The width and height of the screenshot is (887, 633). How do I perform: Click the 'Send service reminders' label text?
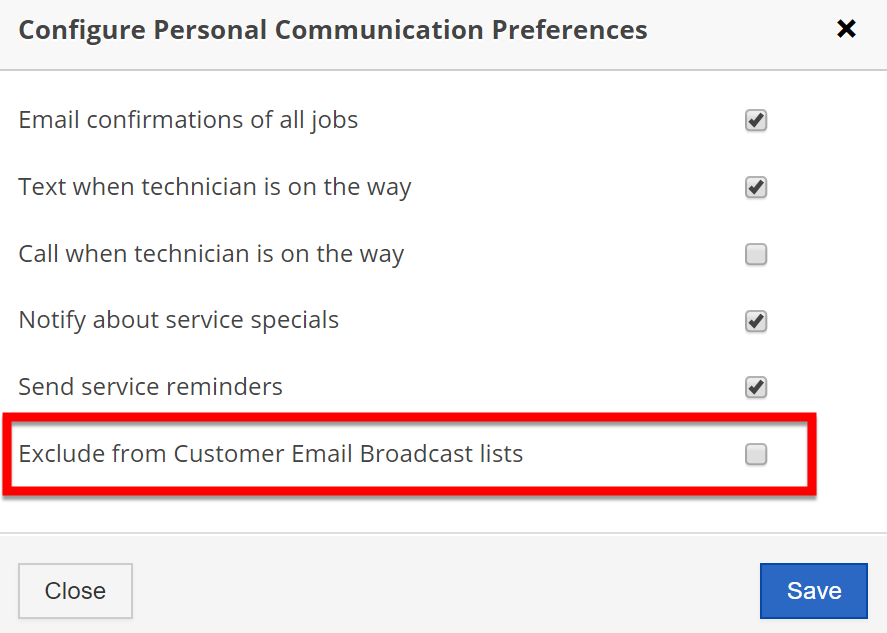pyautogui.click(x=151, y=387)
